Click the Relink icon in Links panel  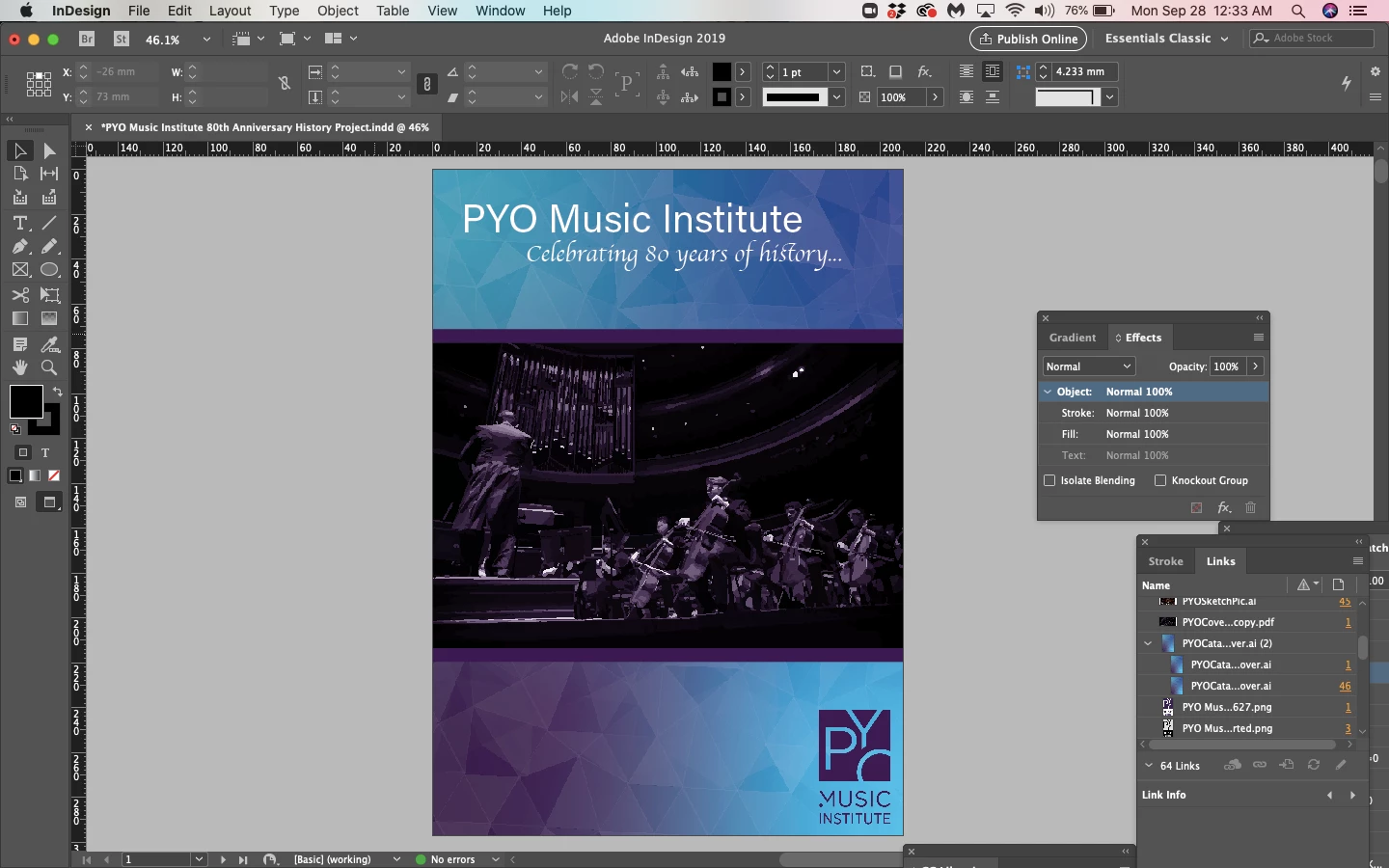point(1260,765)
